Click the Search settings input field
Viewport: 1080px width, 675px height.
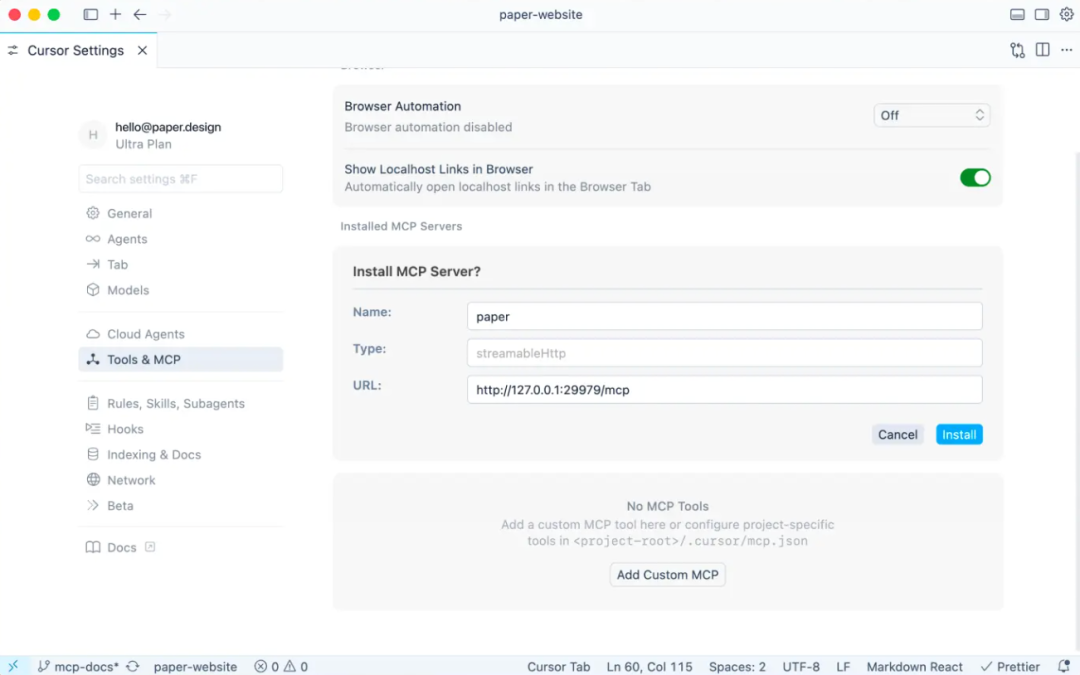click(181, 179)
